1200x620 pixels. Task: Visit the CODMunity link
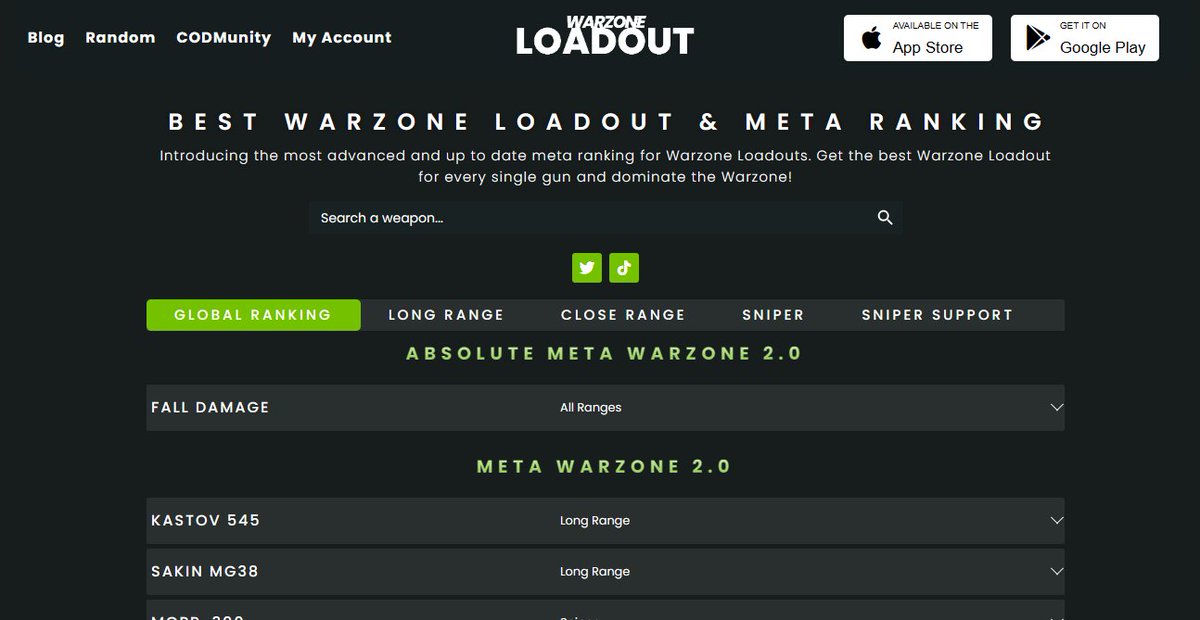pos(224,38)
